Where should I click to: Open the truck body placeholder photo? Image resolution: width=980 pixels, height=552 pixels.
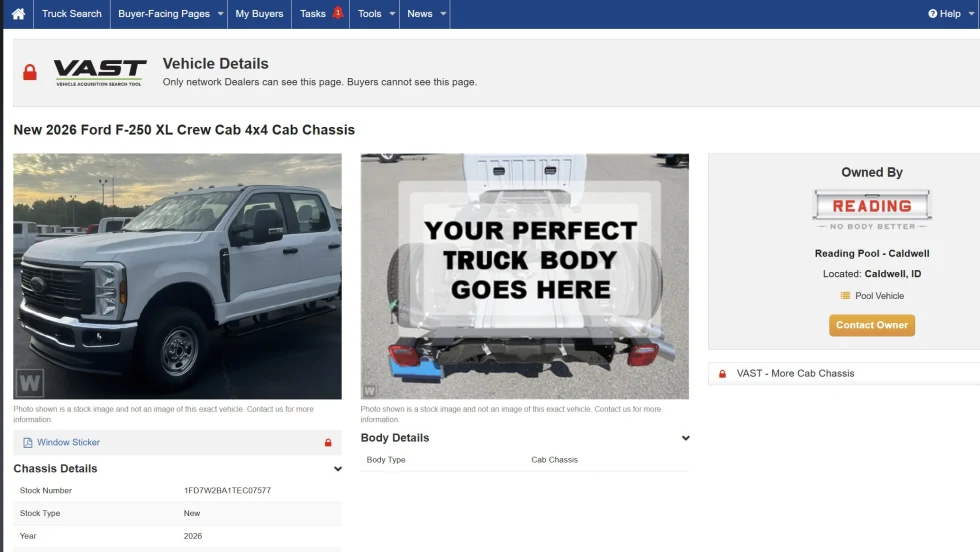pos(524,276)
